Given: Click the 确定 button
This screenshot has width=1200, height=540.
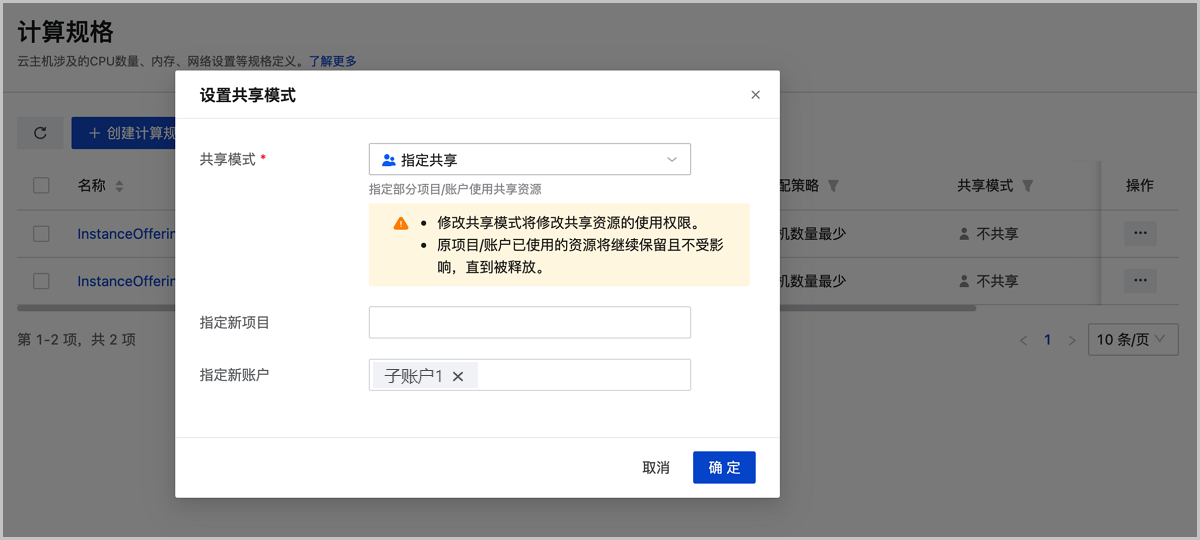Looking at the screenshot, I should click(x=724, y=468).
